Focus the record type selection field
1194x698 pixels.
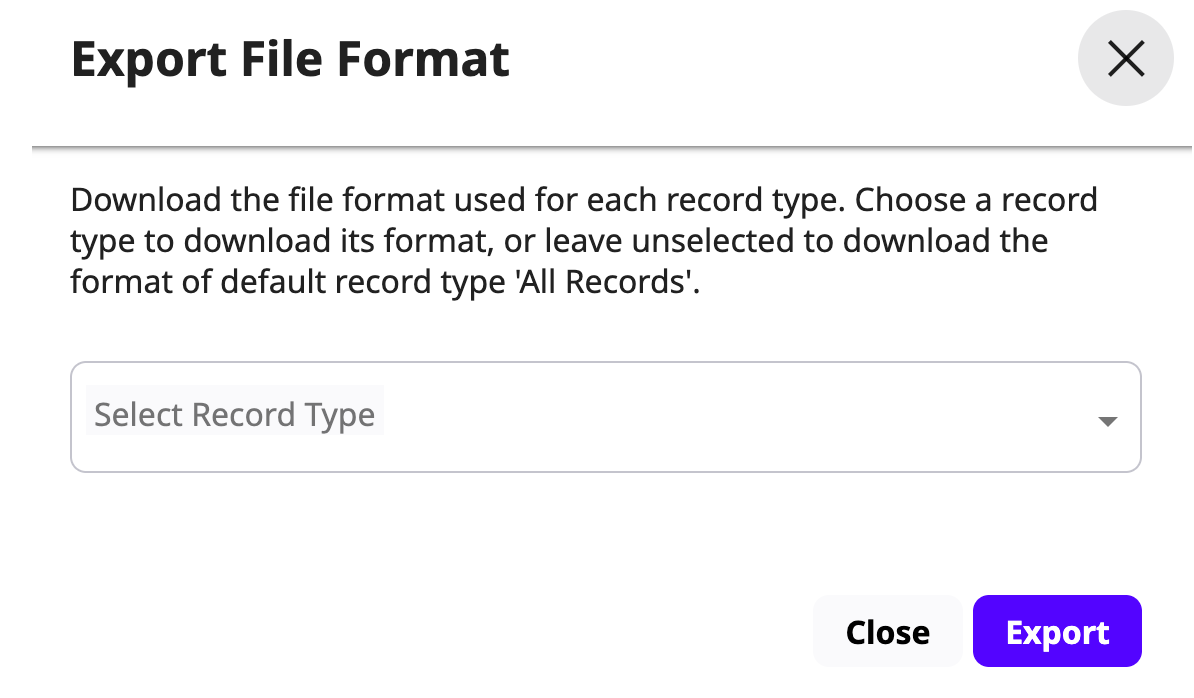point(605,416)
